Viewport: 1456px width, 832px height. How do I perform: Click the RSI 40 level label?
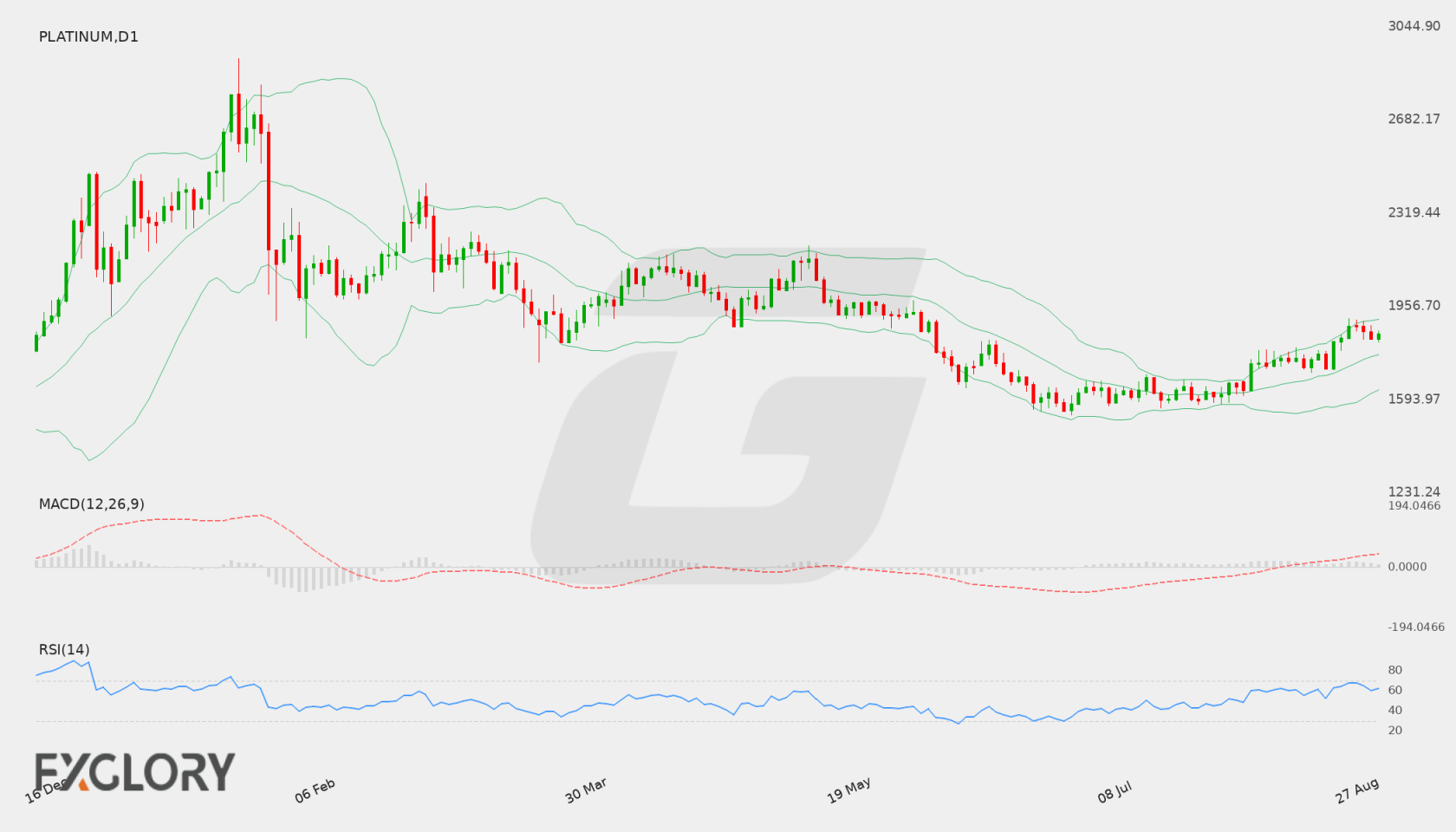pyautogui.click(x=1395, y=711)
